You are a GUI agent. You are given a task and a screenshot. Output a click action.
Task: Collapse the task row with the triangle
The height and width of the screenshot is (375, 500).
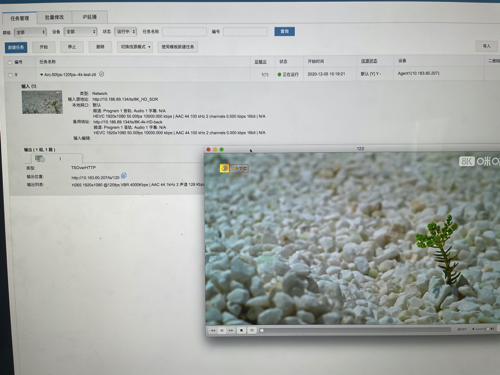pos(41,75)
